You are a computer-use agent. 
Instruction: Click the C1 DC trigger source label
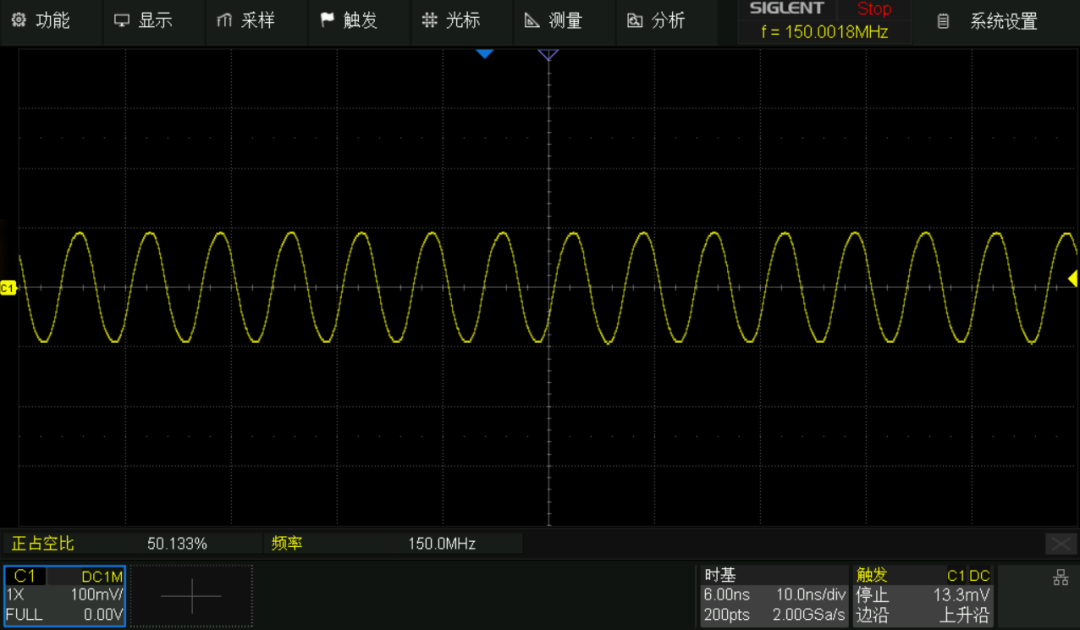(968, 576)
